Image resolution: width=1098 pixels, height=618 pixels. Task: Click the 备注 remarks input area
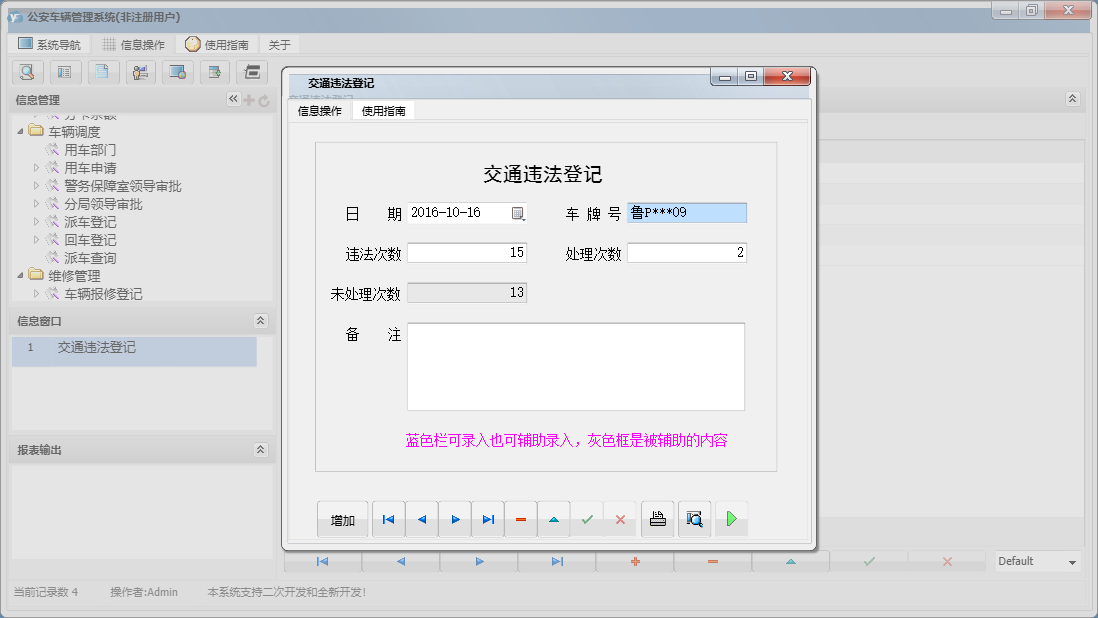pos(575,365)
